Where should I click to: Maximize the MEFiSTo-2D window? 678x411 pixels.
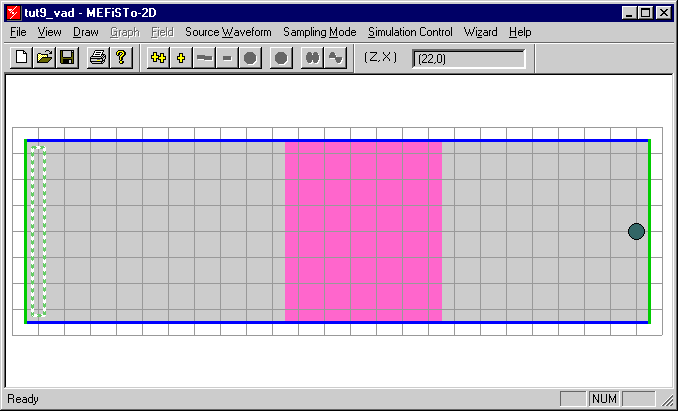click(x=645, y=13)
